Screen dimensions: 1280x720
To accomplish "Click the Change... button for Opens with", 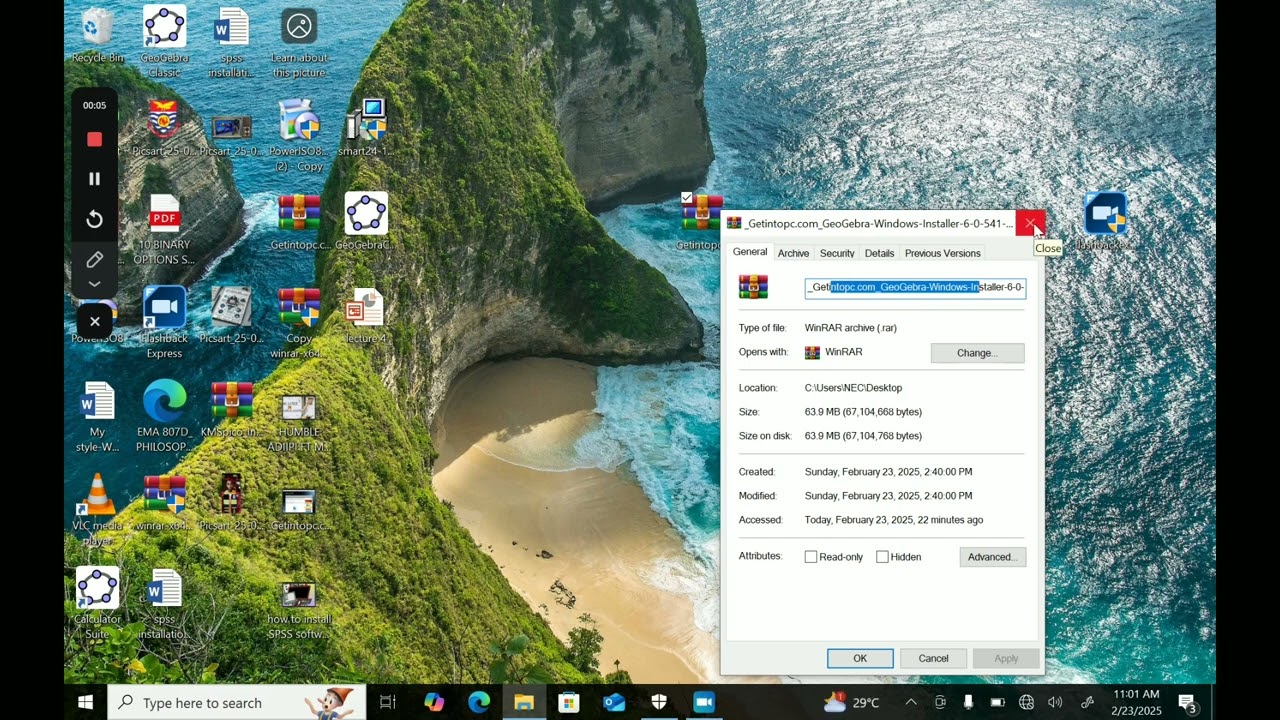I will 977,353.
